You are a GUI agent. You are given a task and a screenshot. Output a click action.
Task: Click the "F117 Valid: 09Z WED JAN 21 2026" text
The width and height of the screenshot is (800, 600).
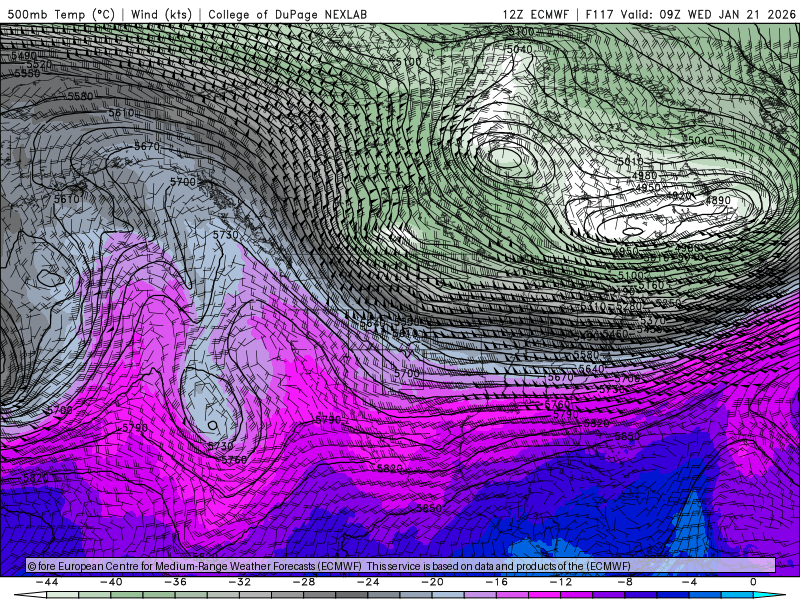click(690, 14)
